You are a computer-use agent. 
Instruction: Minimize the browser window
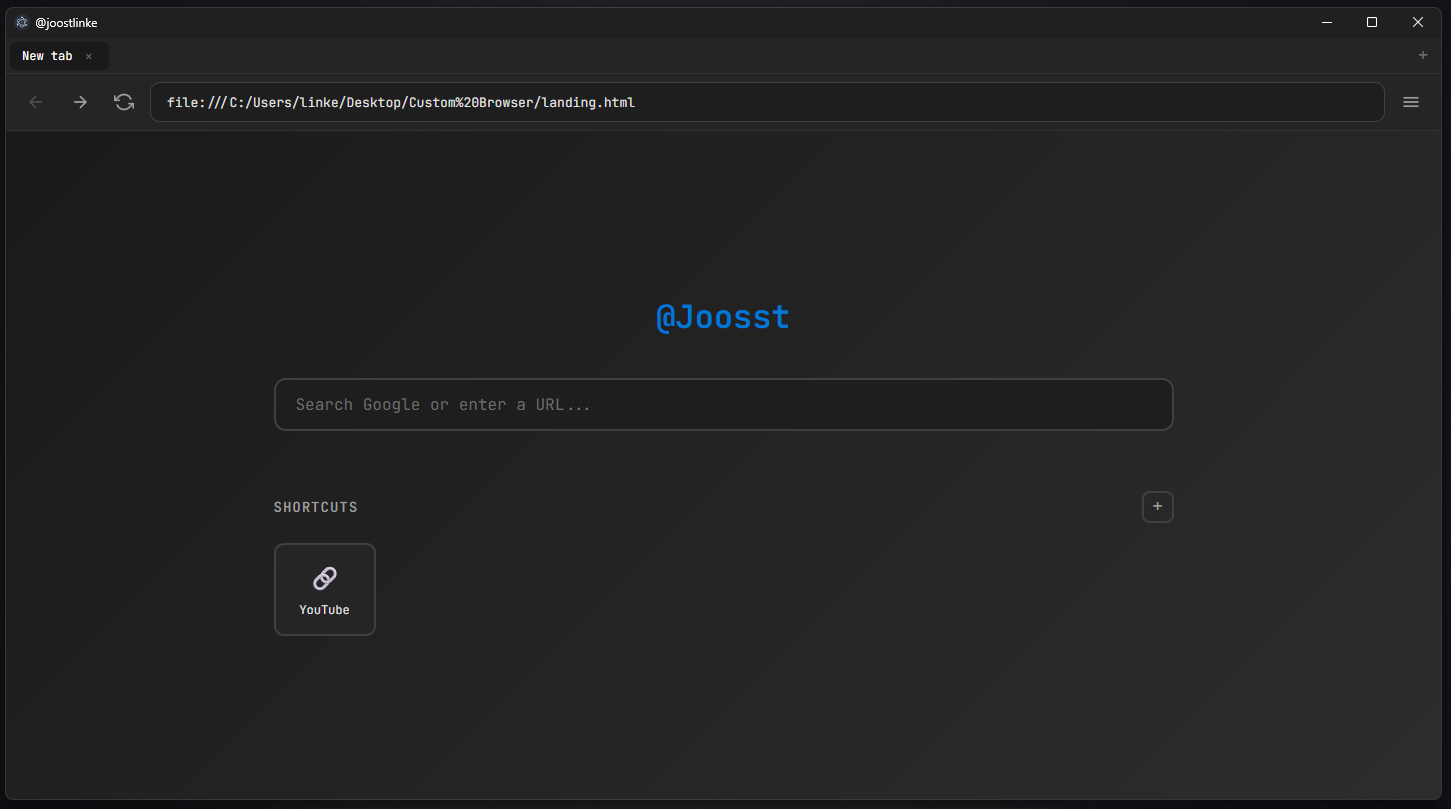click(1326, 21)
